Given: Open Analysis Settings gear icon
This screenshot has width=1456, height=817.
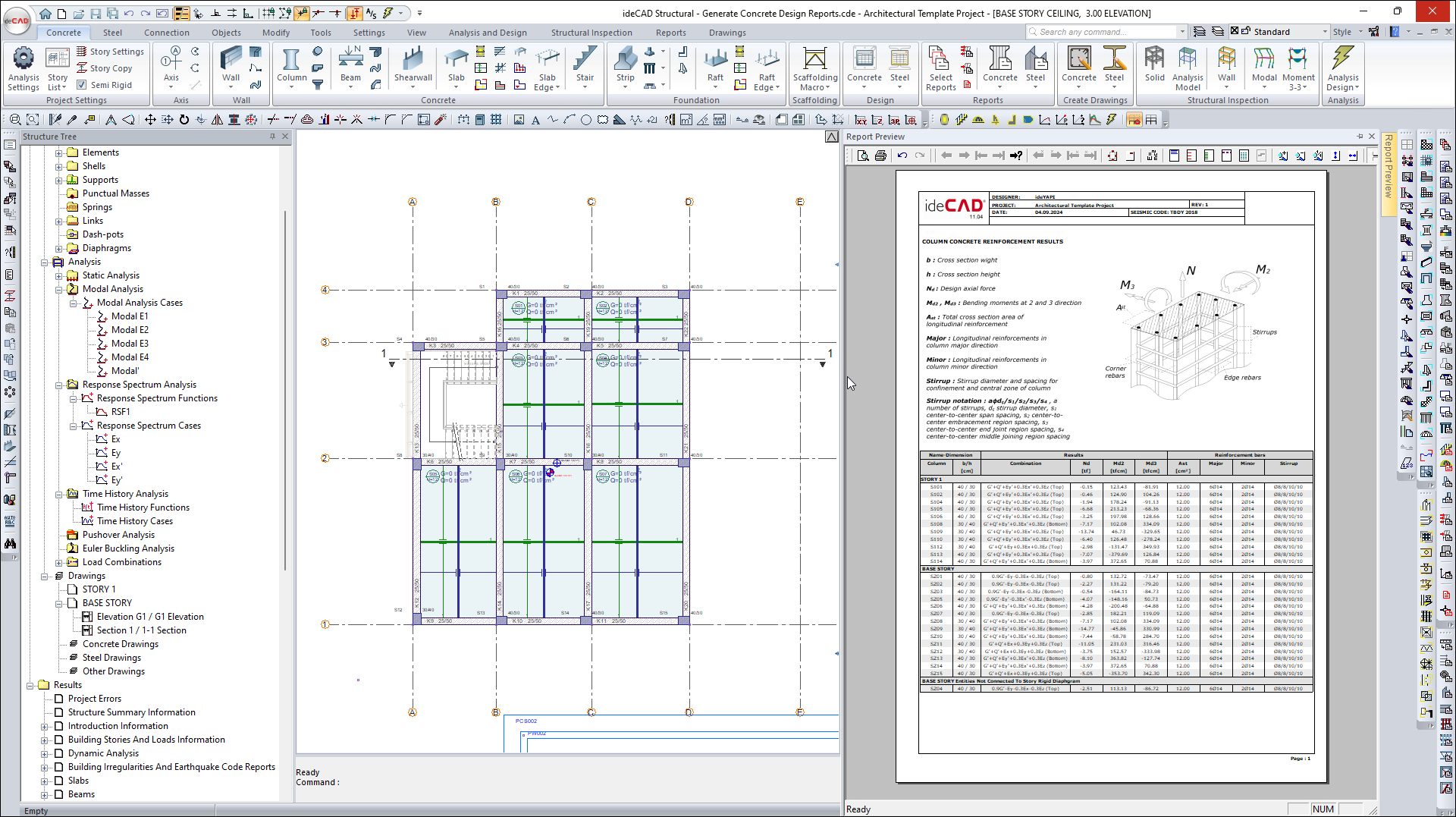Looking at the screenshot, I should 24,59.
